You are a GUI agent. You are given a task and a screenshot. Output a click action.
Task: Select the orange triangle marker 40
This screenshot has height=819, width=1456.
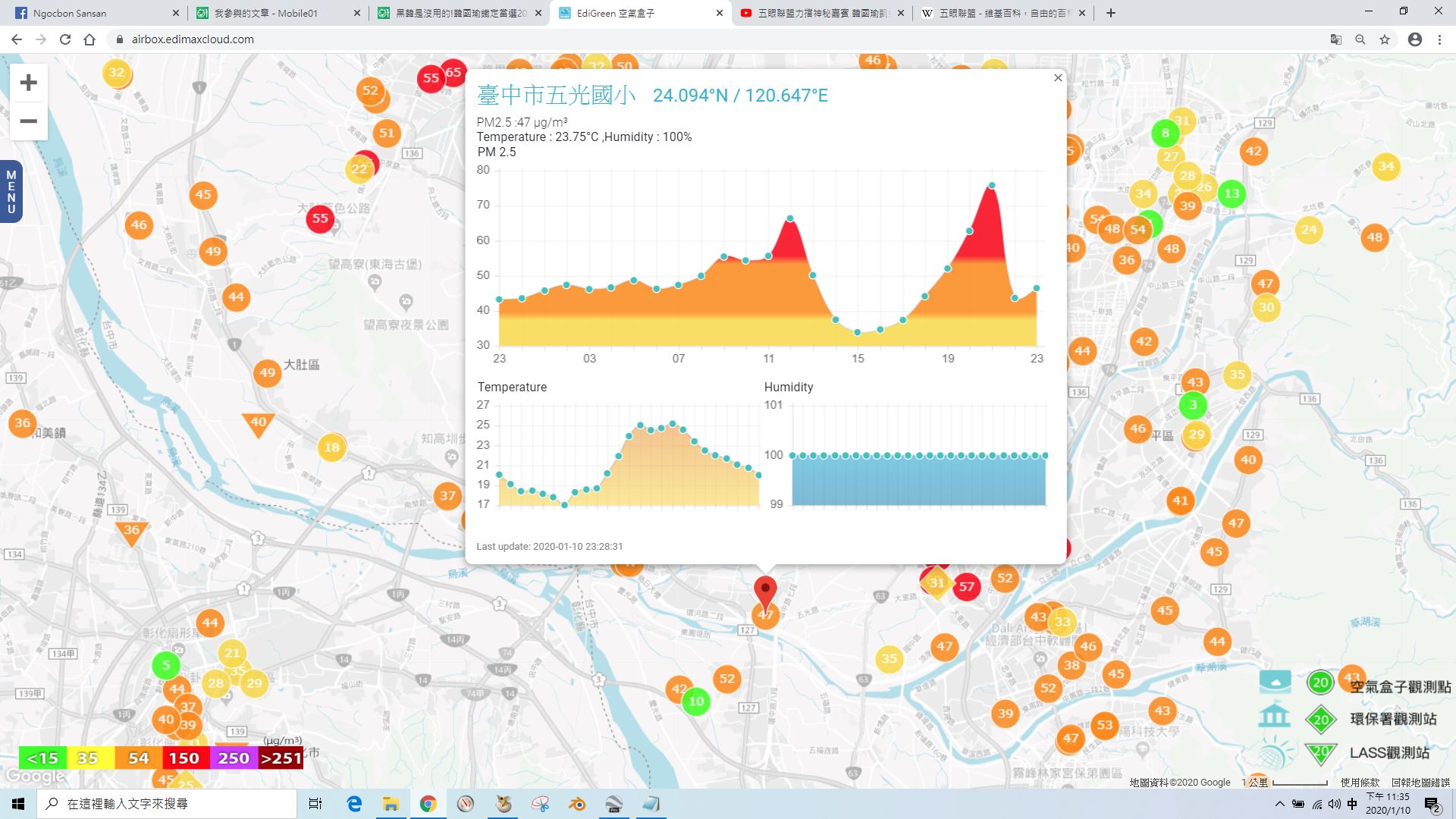pyautogui.click(x=258, y=424)
